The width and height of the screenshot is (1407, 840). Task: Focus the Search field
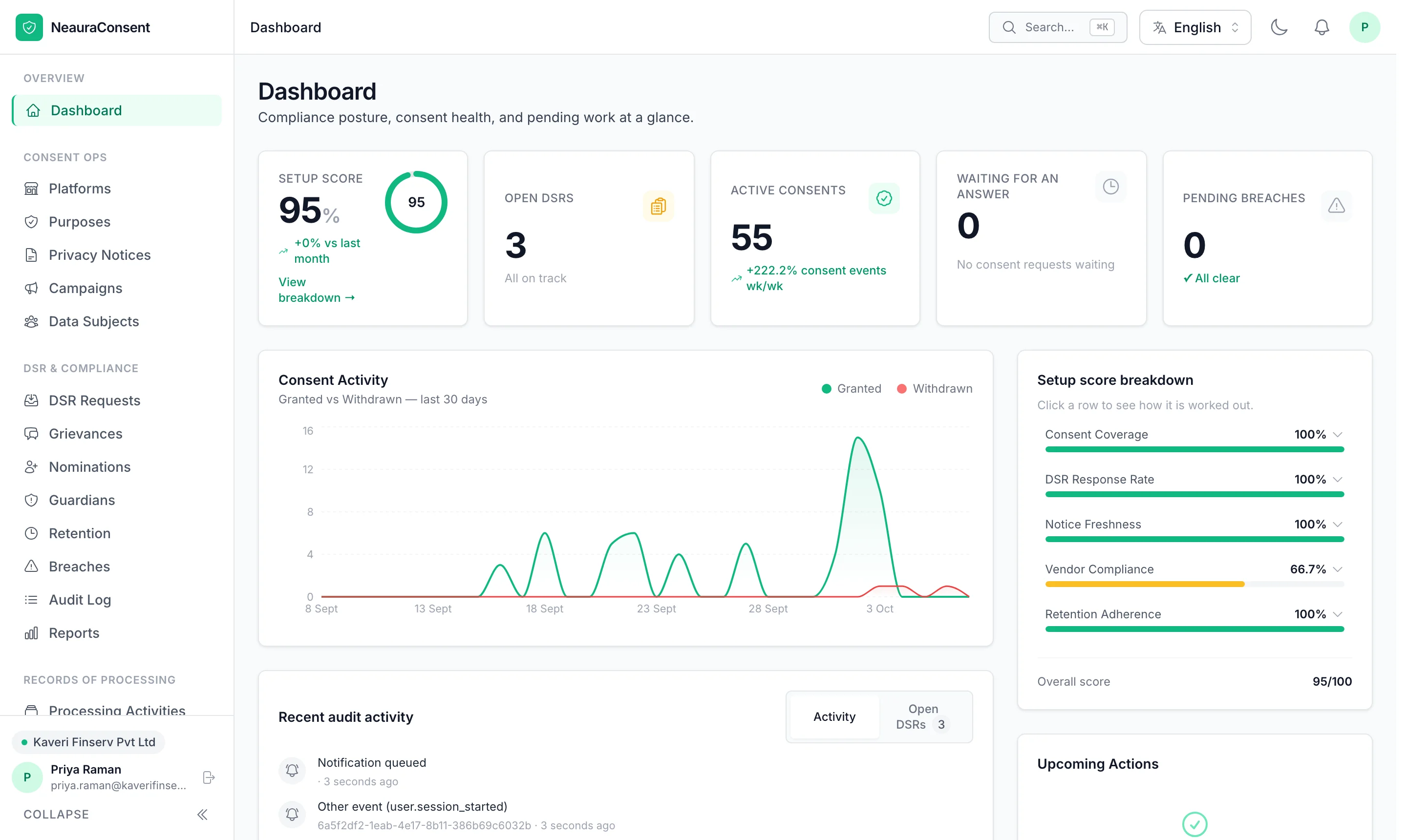point(1057,27)
